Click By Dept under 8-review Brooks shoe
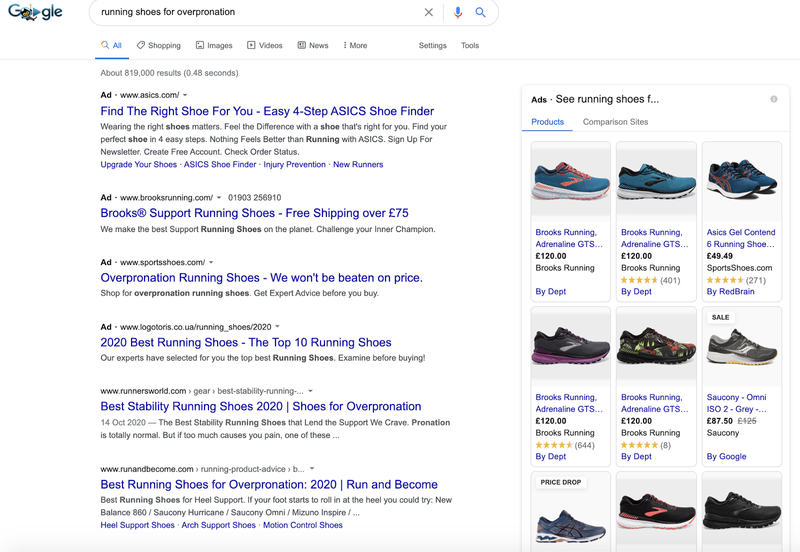Screen dimensions: 800x552 tap(636, 456)
